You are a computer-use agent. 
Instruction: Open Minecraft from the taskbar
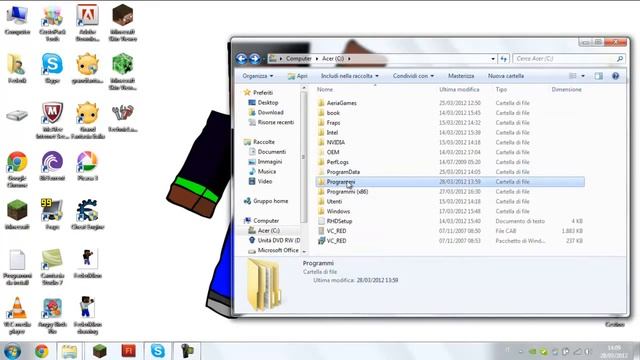coord(100,351)
